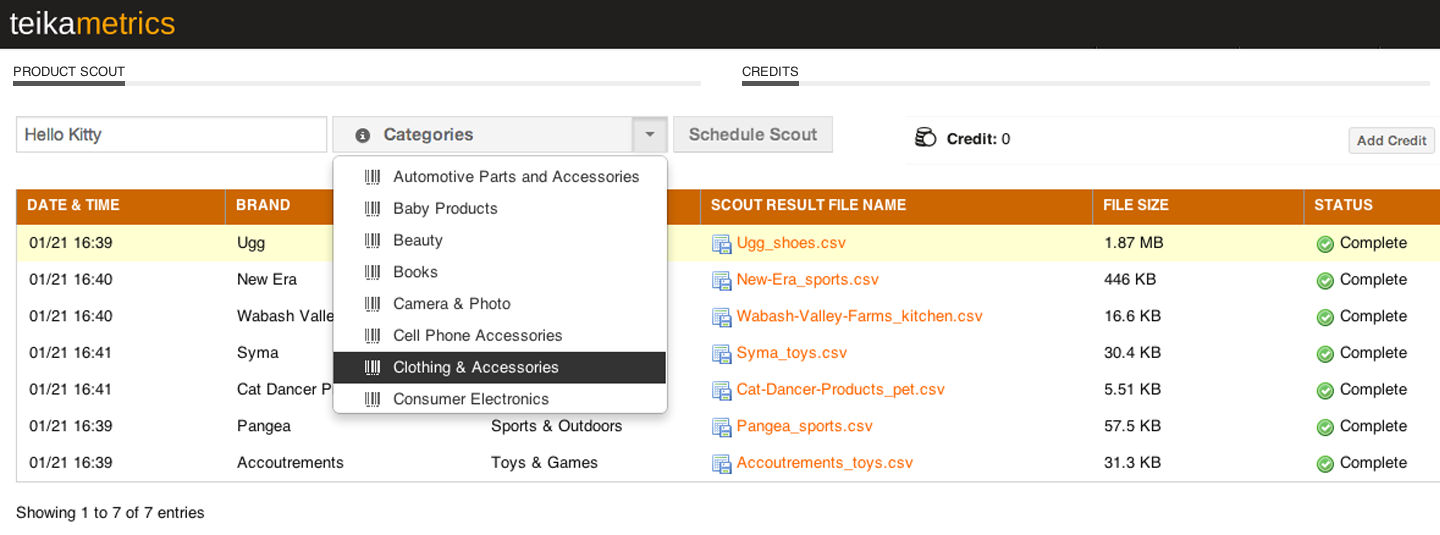Pick Beauty from the category list
Image resolution: width=1440 pixels, height=535 pixels.
pos(500,241)
